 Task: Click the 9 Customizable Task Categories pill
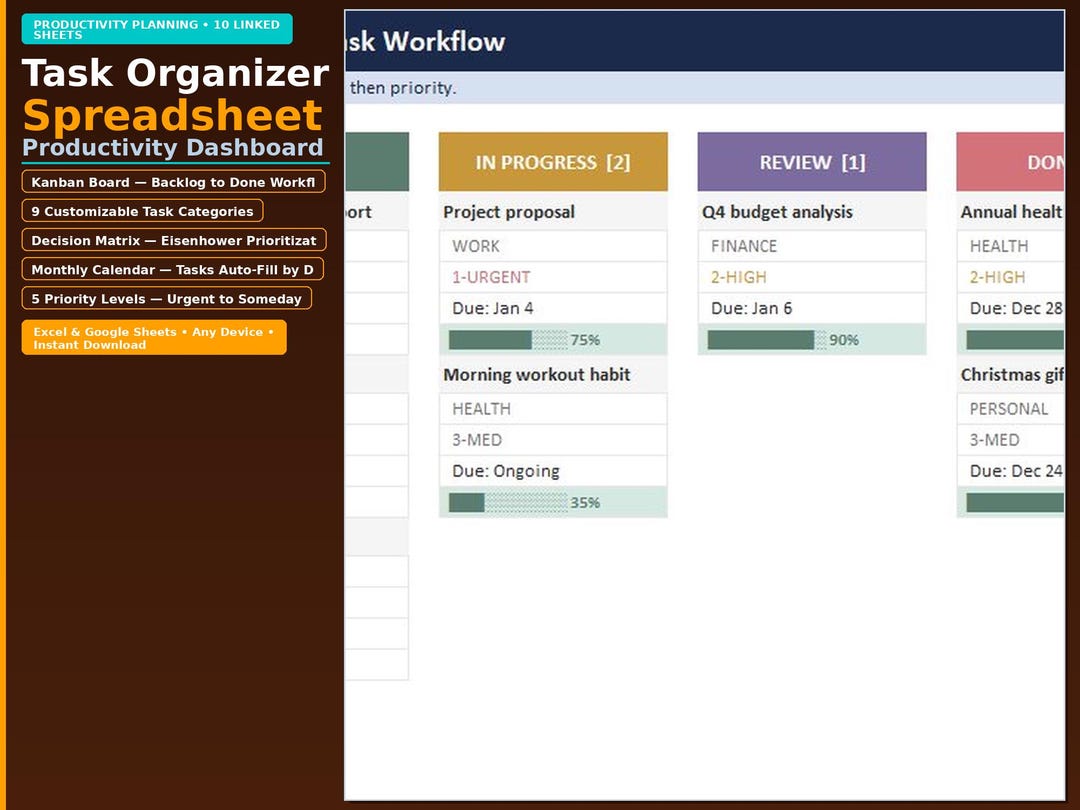tap(143, 211)
